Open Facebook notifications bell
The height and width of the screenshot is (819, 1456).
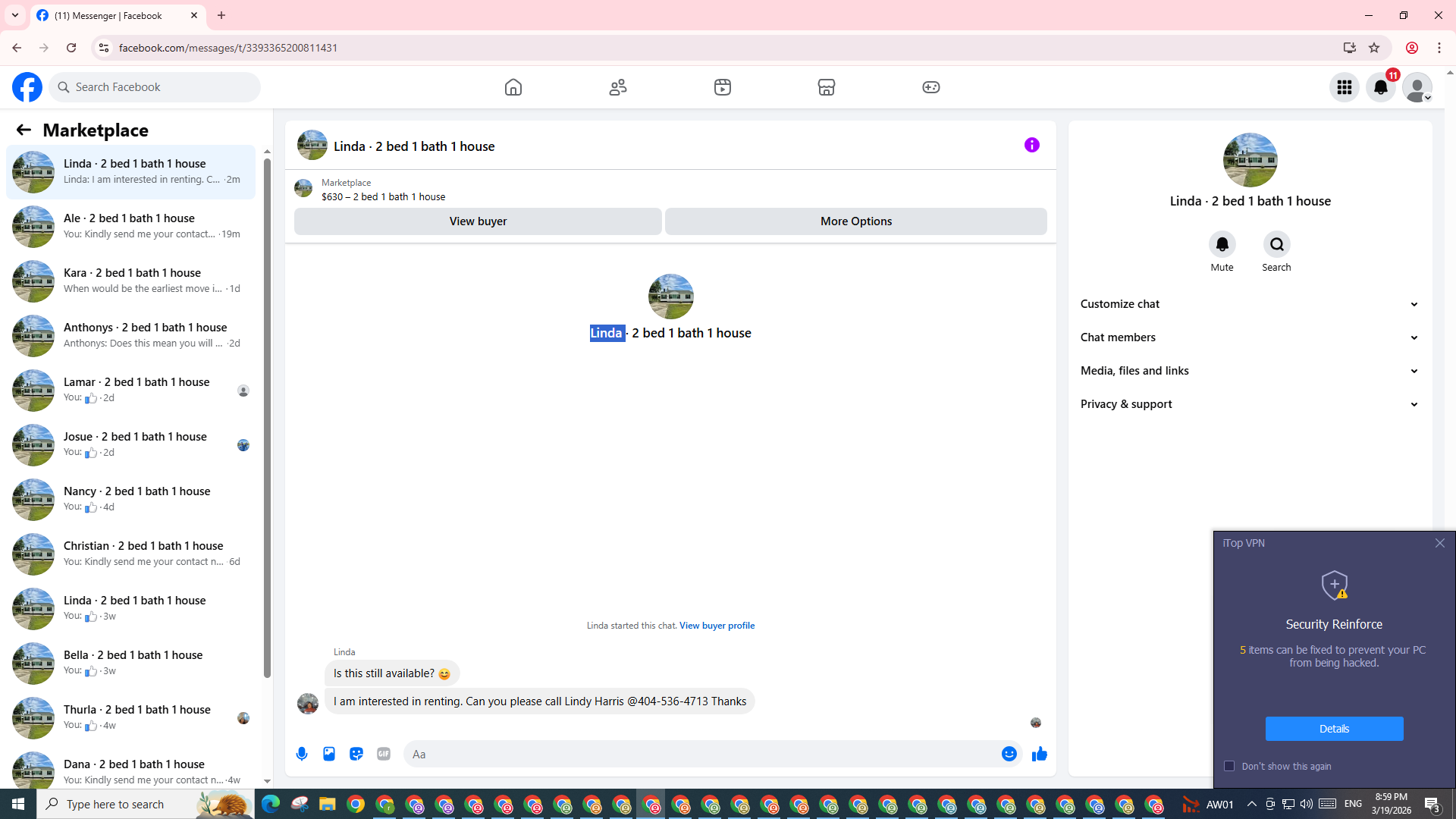point(1380,87)
